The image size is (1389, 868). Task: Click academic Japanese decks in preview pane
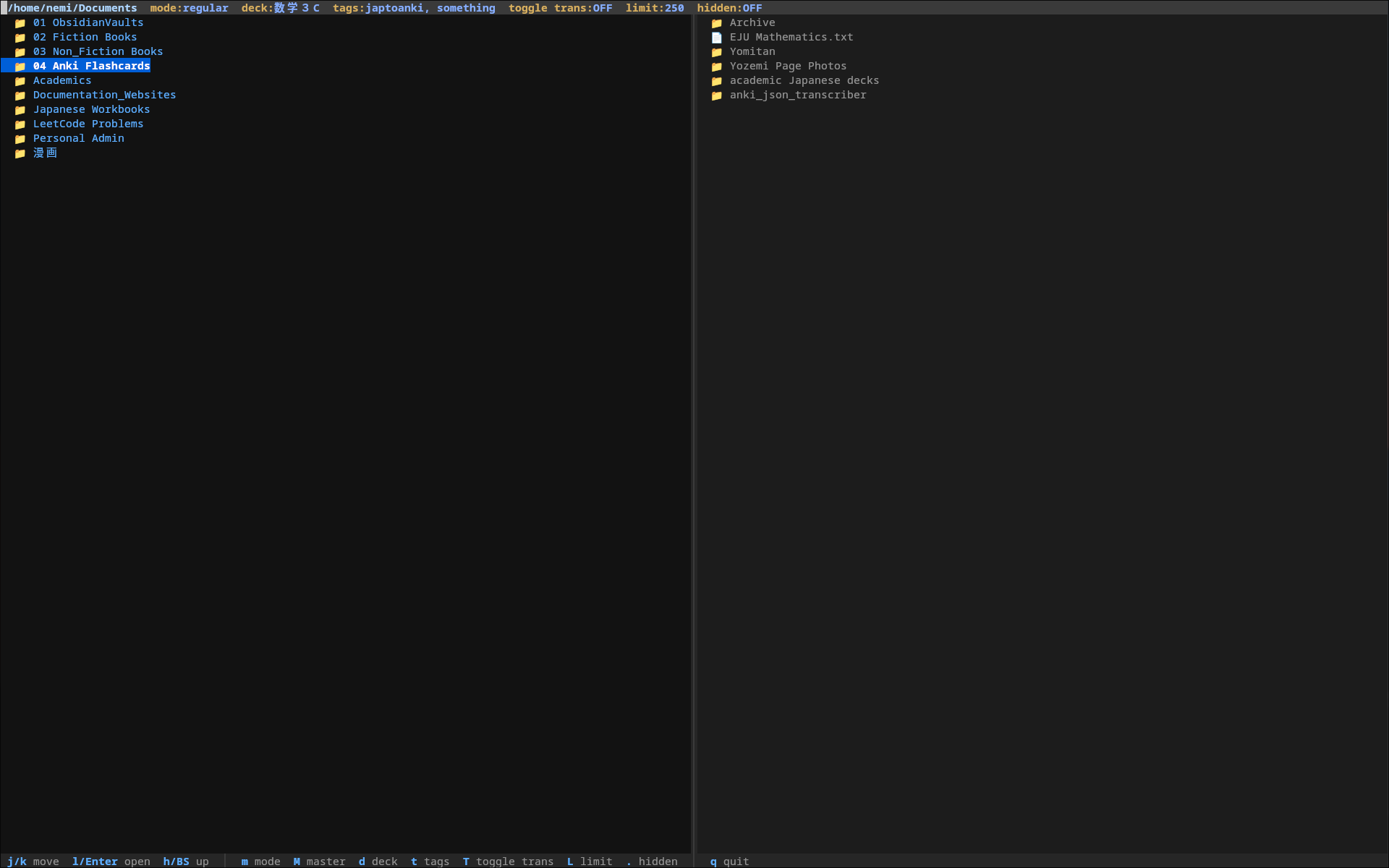point(804,80)
